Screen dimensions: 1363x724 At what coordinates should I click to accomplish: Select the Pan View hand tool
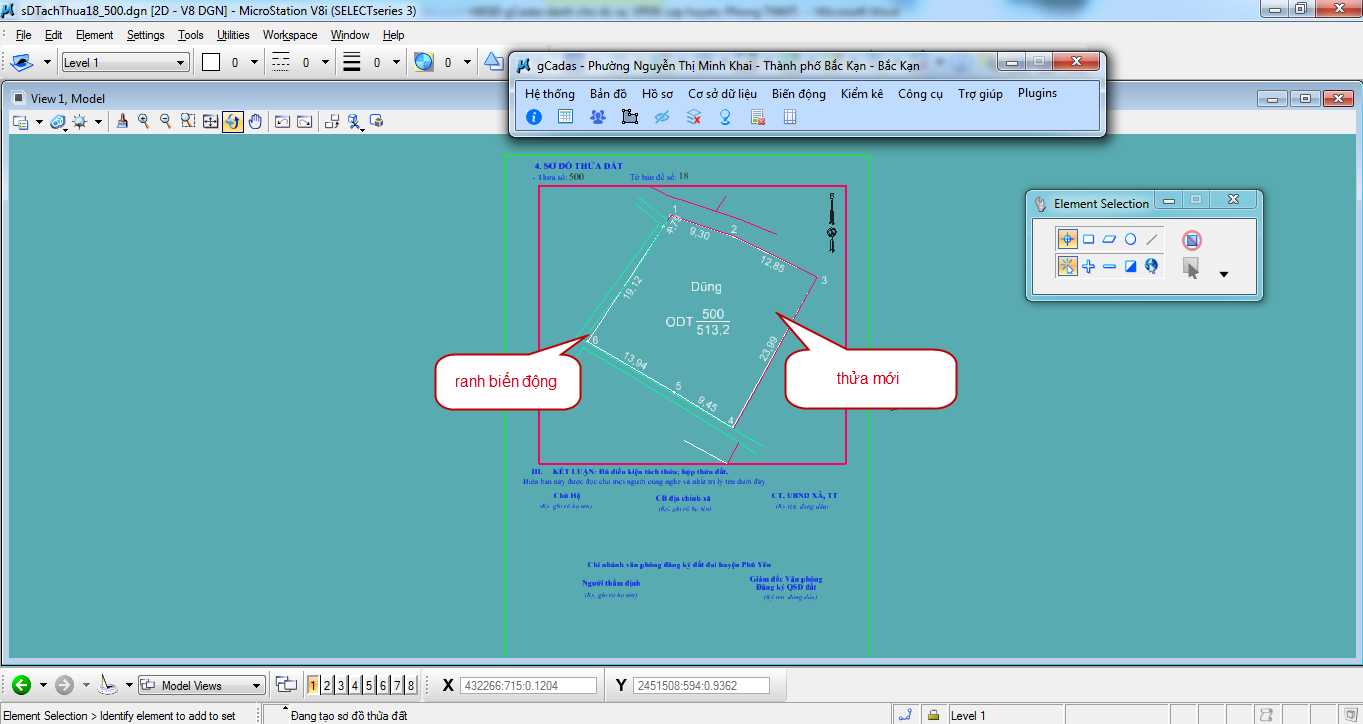pyautogui.click(x=255, y=121)
